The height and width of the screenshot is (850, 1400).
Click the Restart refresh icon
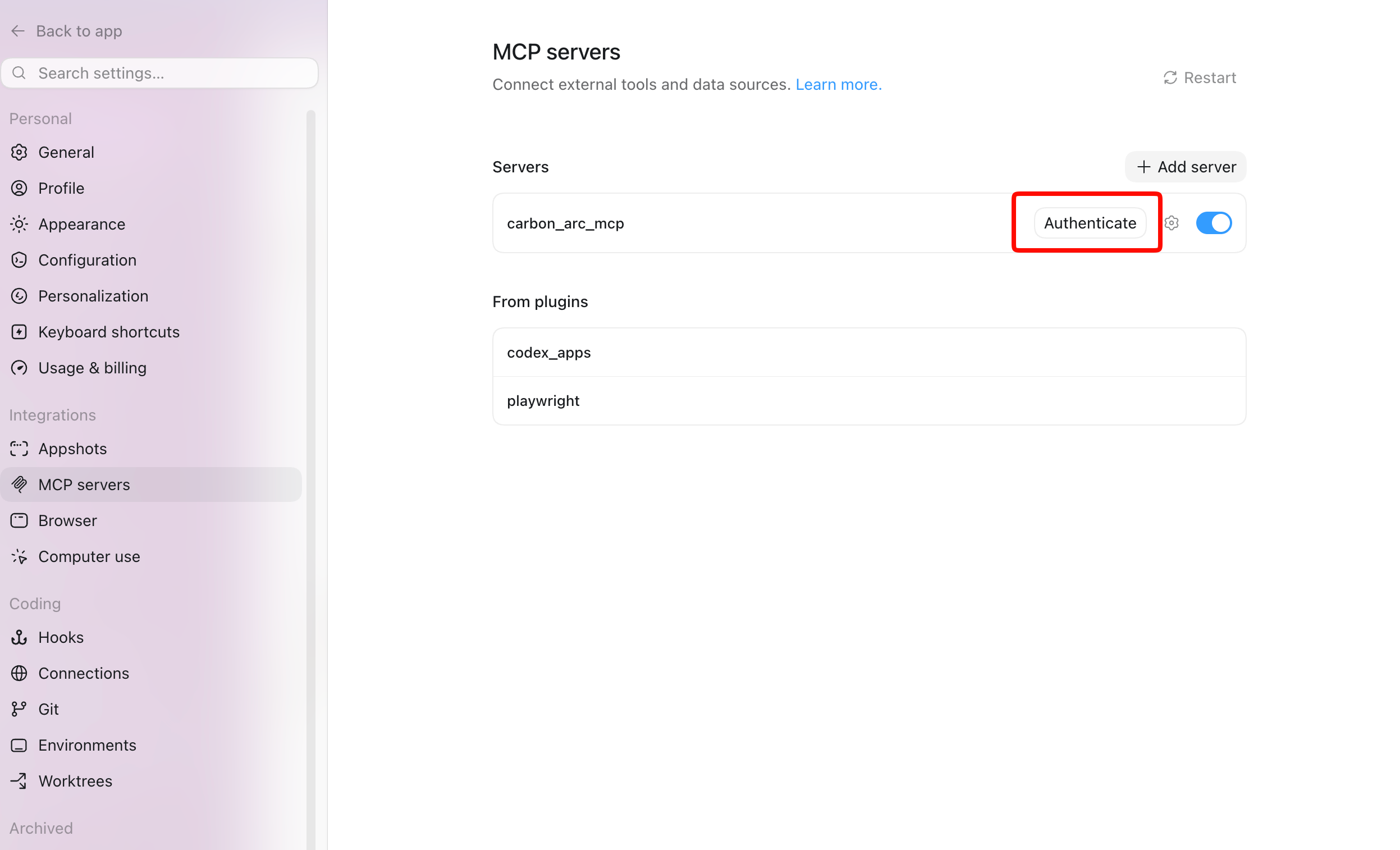coord(1170,78)
